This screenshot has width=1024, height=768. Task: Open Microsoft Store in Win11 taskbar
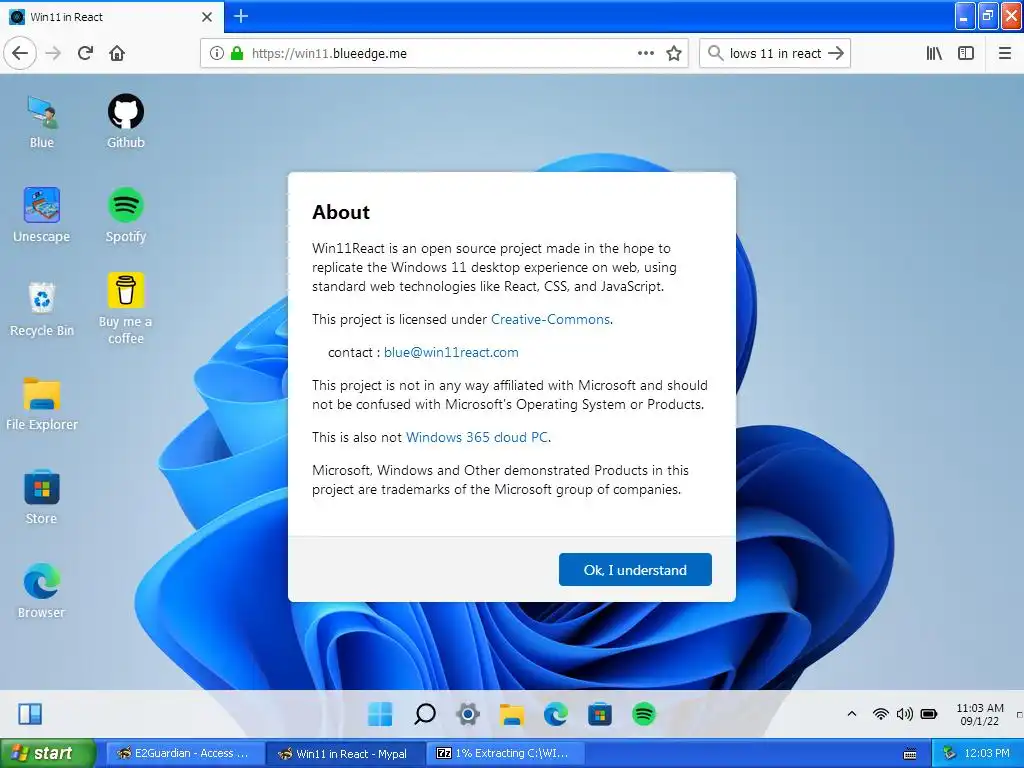coord(600,714)
